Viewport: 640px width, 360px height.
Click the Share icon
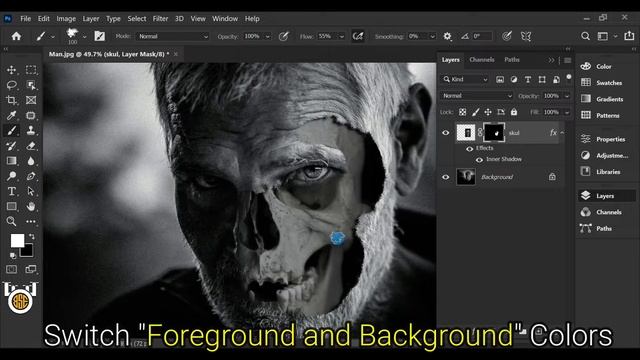pyautogui.click(x=629, y=36)
